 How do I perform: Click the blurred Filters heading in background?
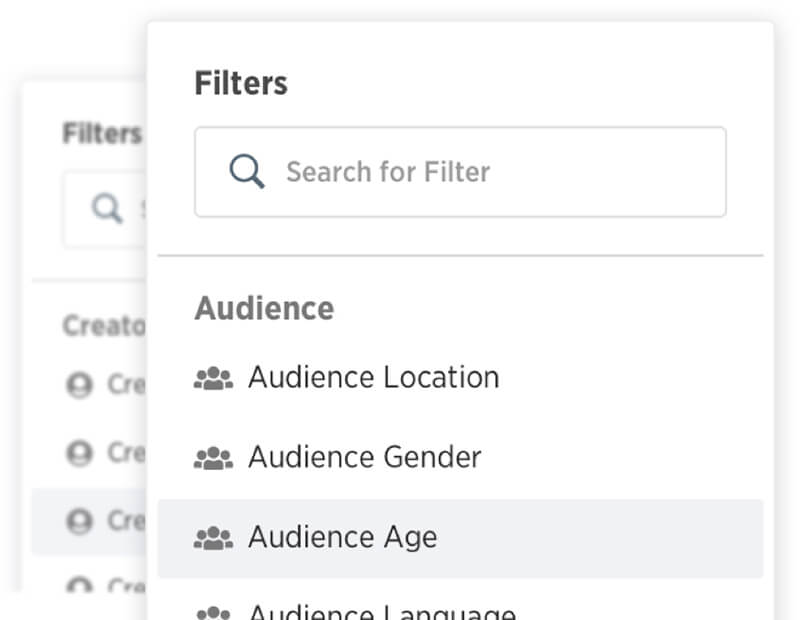tap(102, 134)
